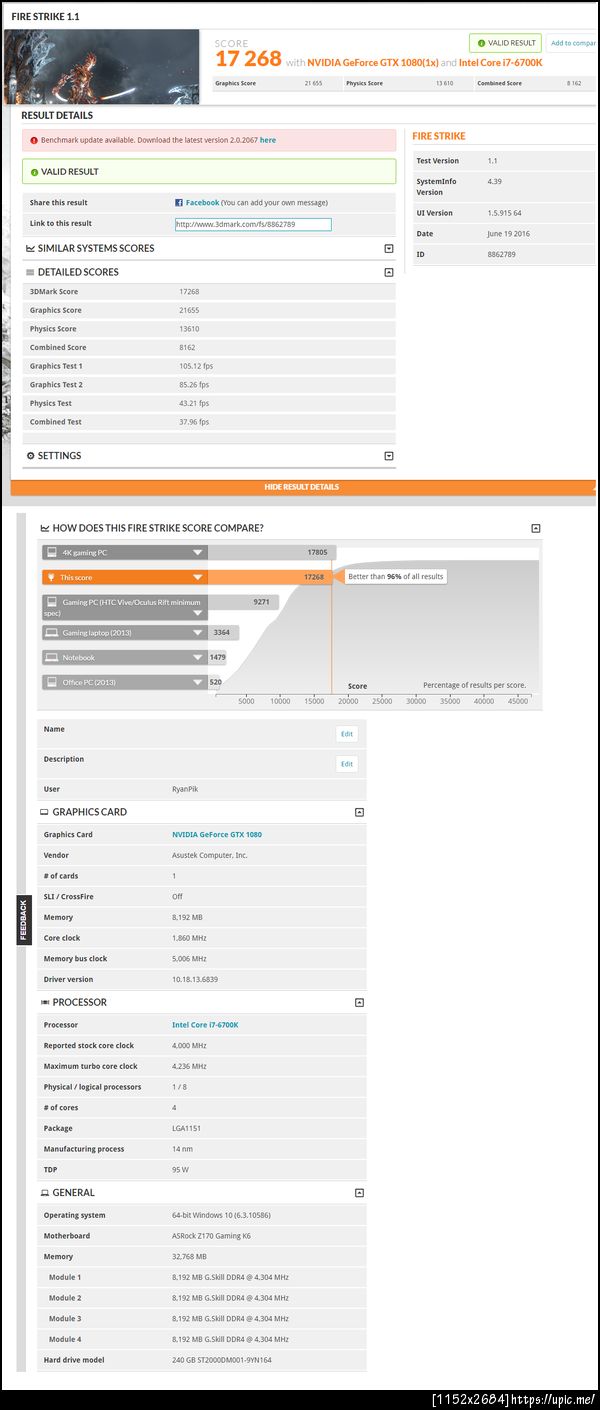Click the Processor section chip icon
Image resolution: width=600 pixels, height=1410 pixels.
click(45, 1002)
